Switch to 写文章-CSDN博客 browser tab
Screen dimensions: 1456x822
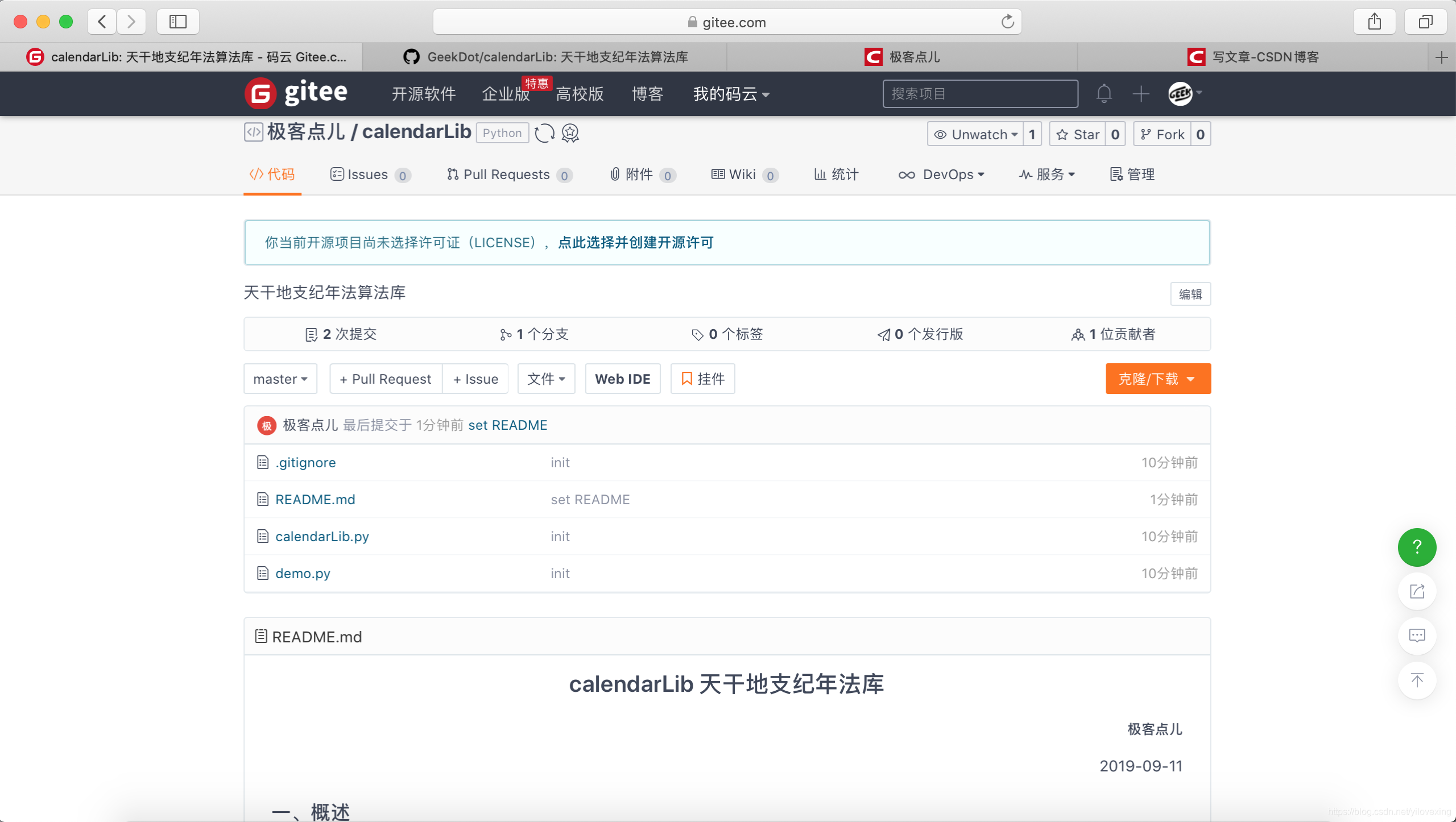pos(1252,57)
